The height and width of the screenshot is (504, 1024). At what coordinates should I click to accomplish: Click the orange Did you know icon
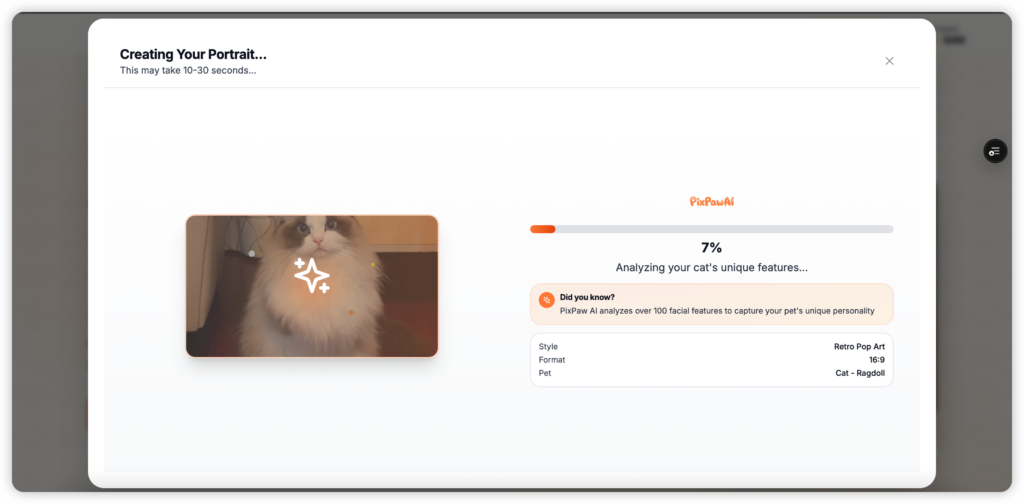547,300
